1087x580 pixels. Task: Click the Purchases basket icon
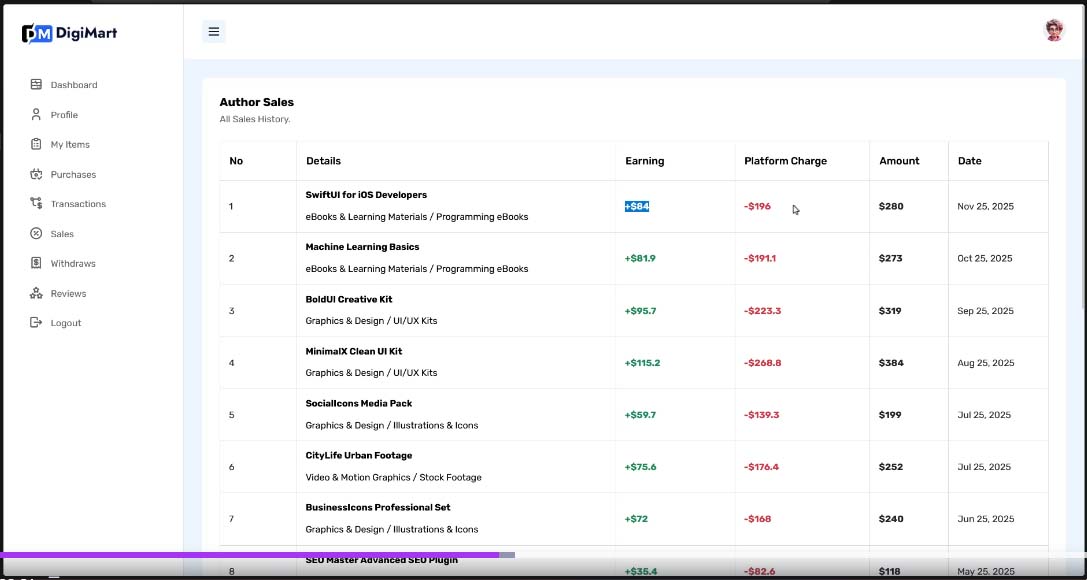[x=36, y=174]
